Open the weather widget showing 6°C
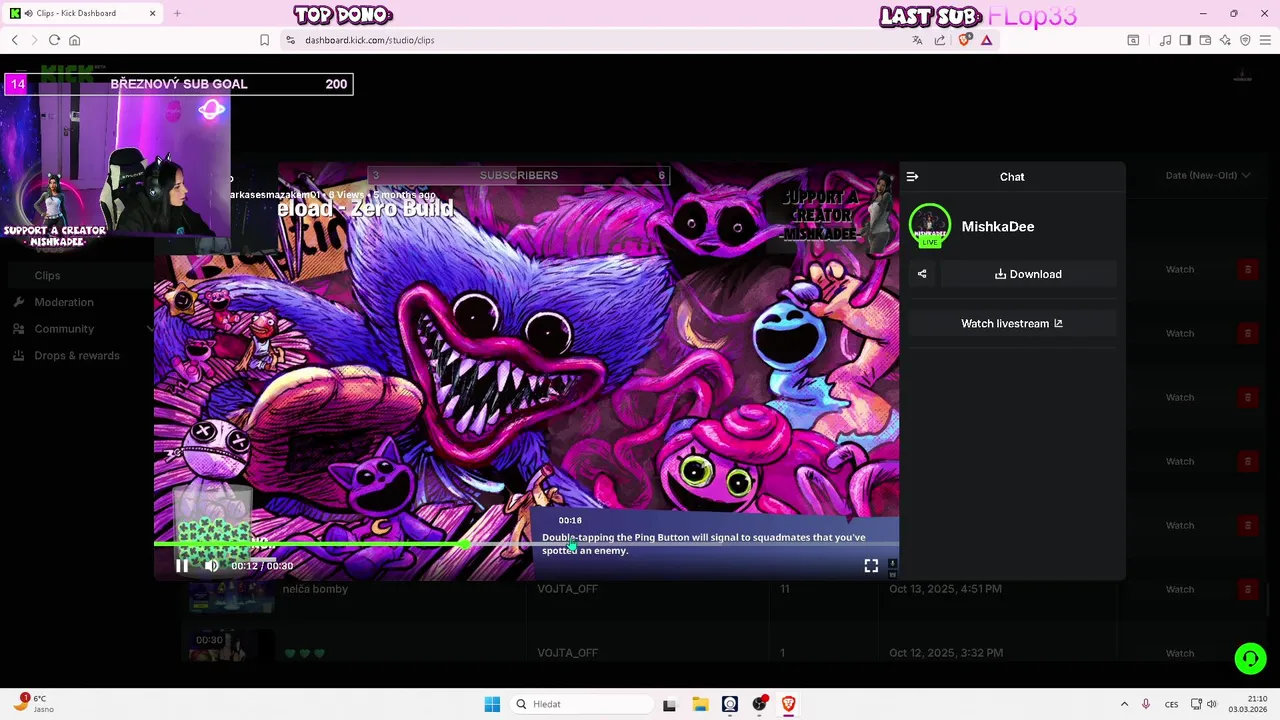 (32, 704)
